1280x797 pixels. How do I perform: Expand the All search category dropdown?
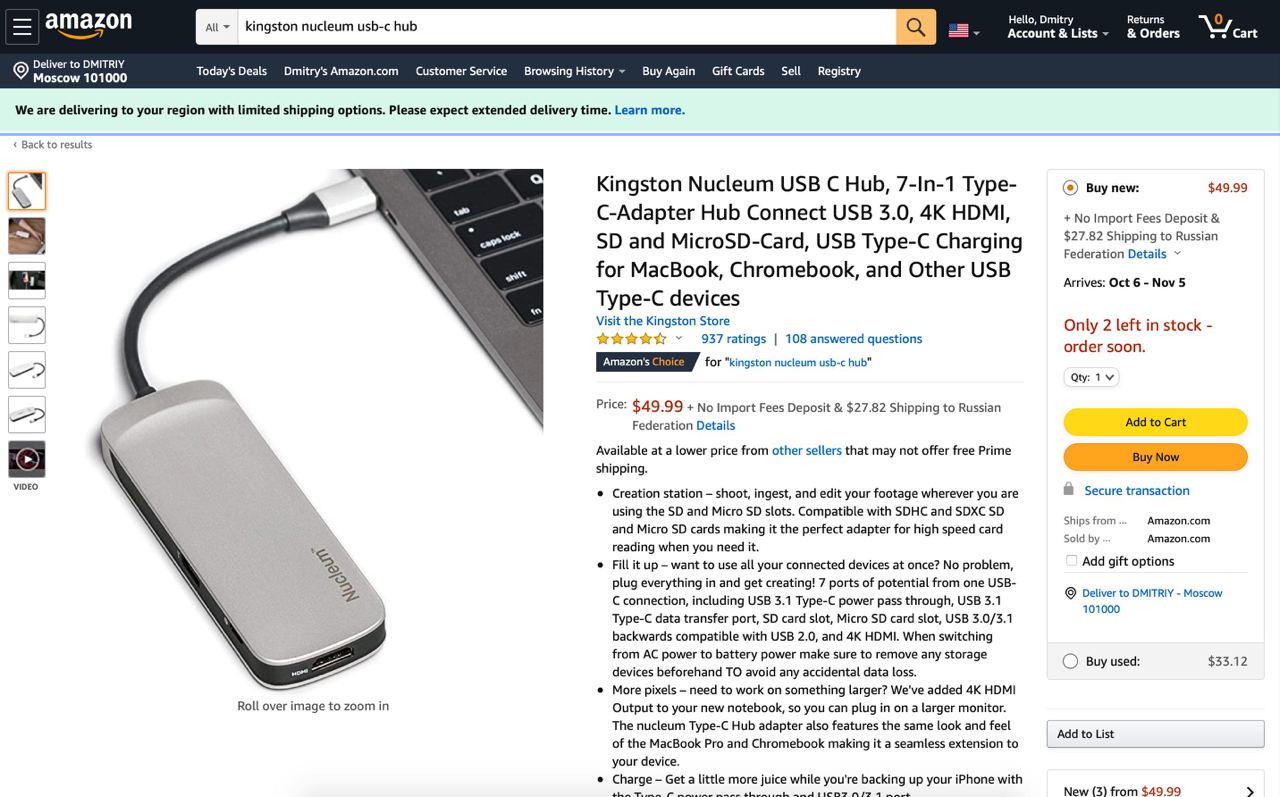point(217,27)
